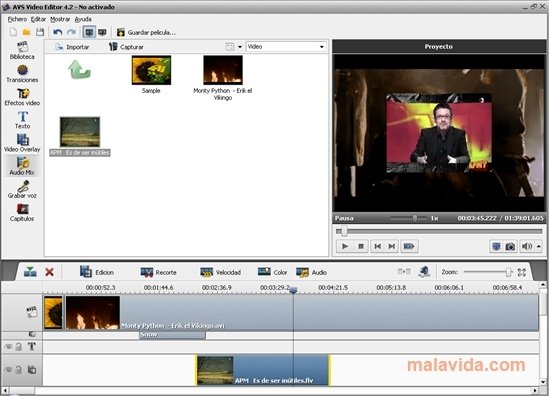Open the Transiciones panel
Screen dimensions: 549x396
(22, 74)
